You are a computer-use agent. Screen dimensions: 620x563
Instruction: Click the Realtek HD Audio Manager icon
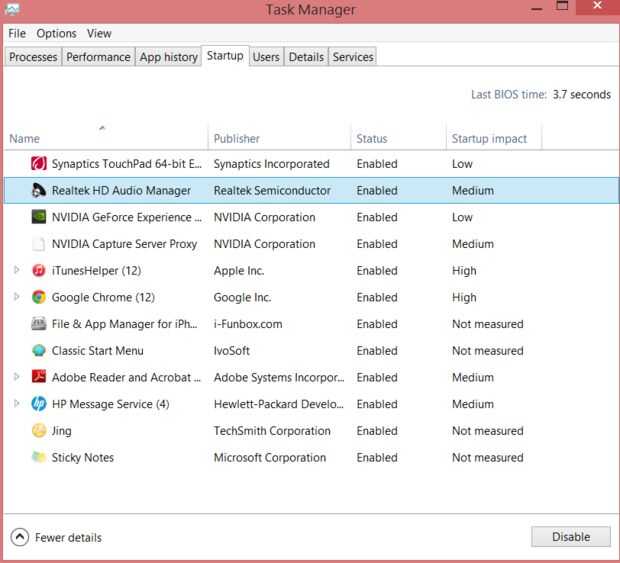pyautogui.click(x=39, y=190)
